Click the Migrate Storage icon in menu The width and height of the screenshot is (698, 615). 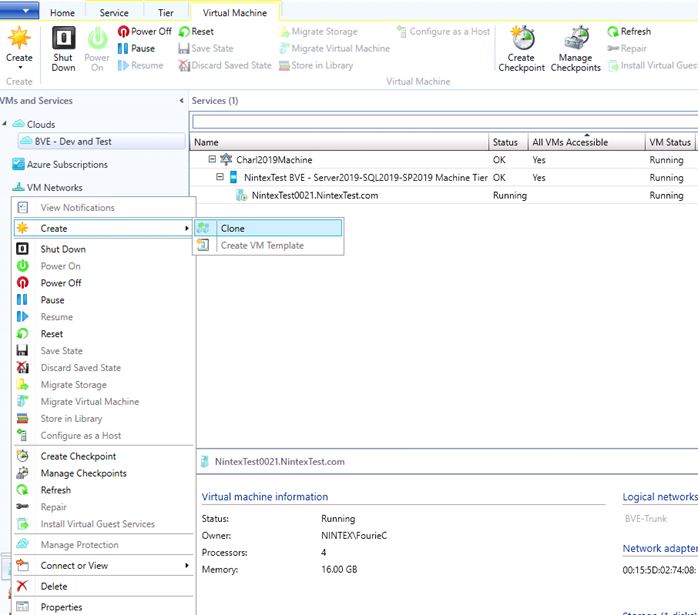[22, 384]
